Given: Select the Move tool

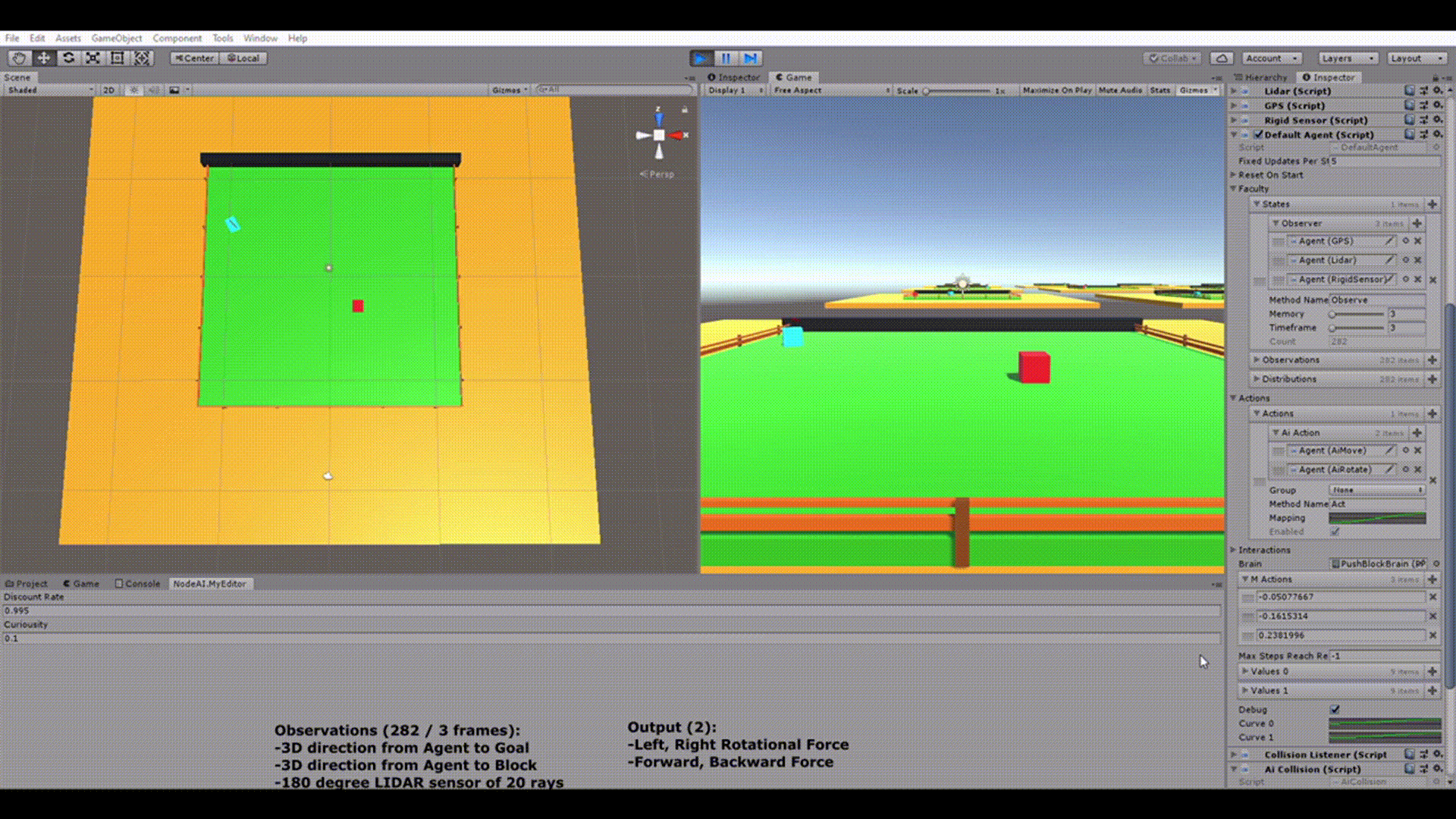Looking at the screenshot, I should [x=44, y=58].
